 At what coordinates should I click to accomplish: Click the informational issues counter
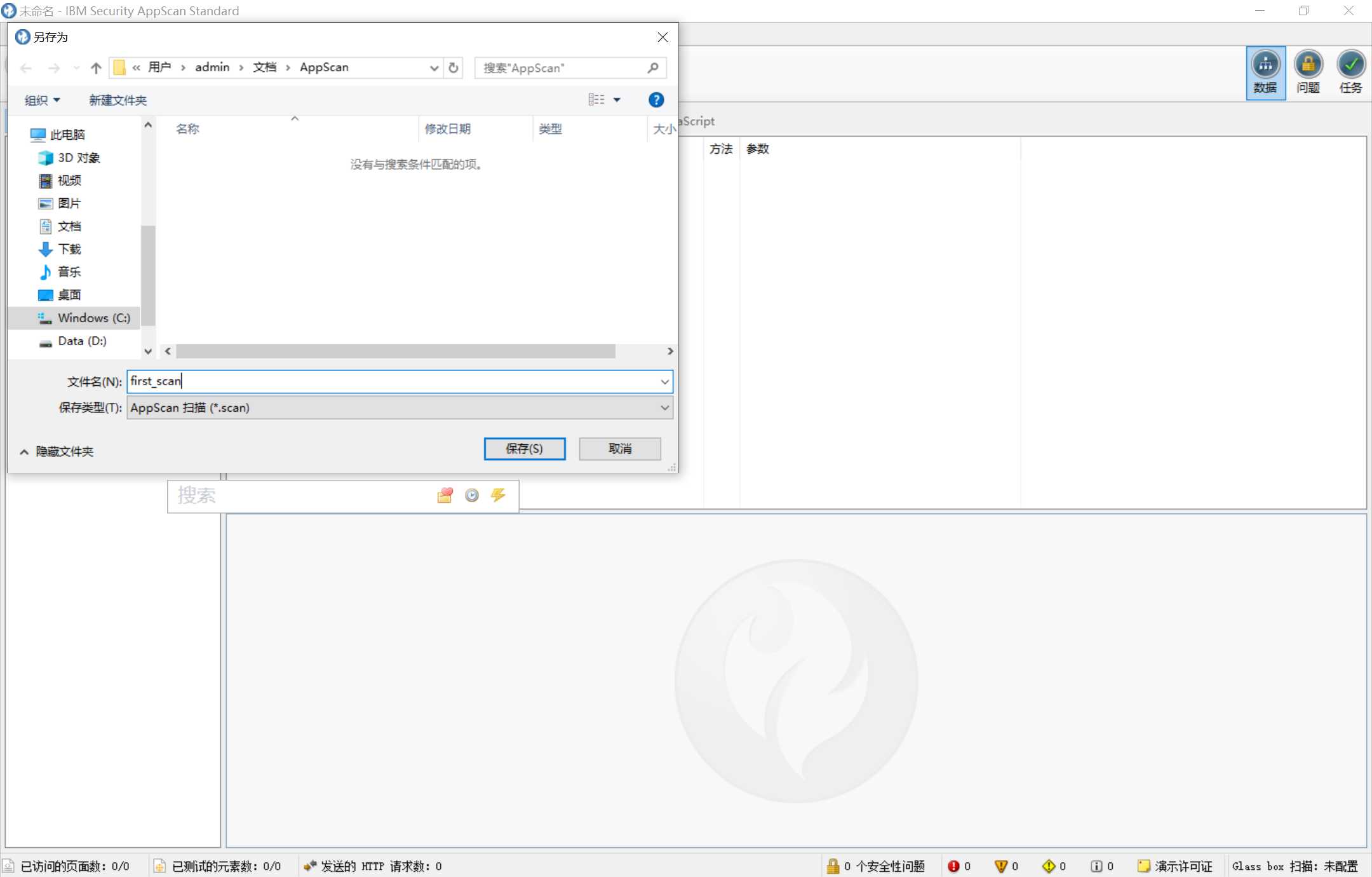[1102, 866]
